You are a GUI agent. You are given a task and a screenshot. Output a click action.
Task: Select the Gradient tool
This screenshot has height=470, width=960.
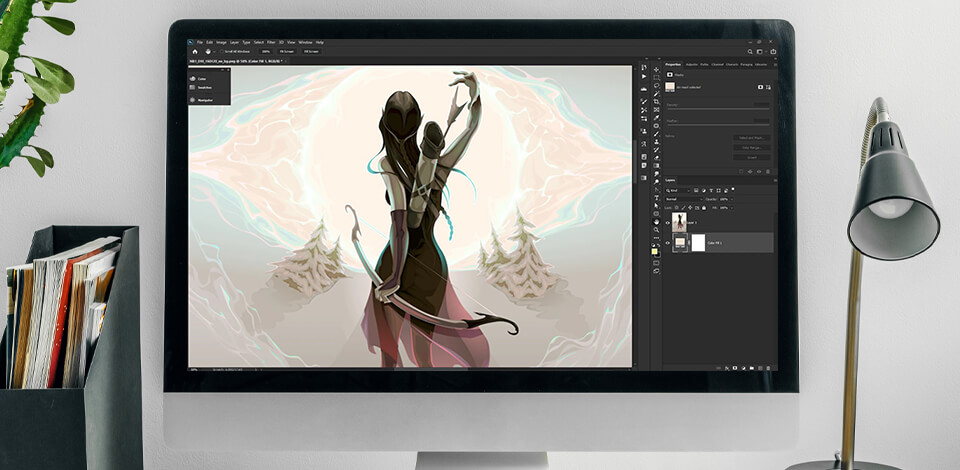pyautogui.click(x=656, y=166)
